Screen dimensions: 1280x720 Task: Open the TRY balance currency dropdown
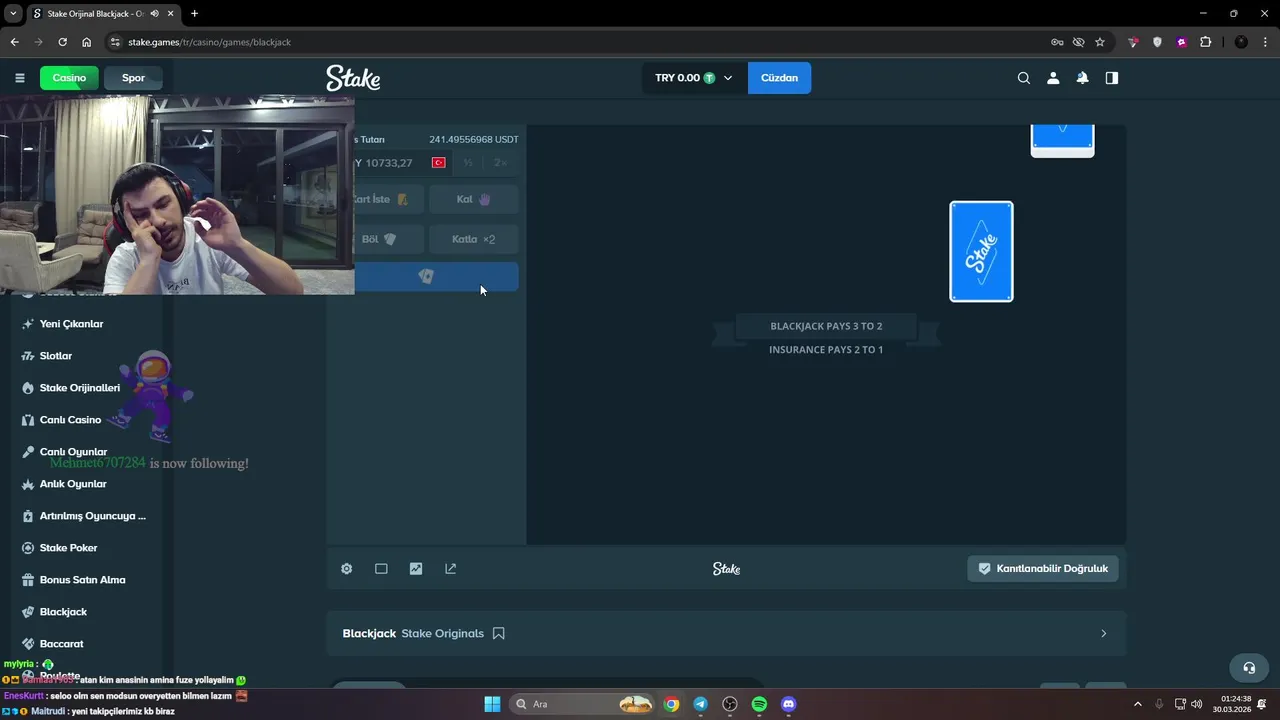pyautogui.click(x=694, y=78)
